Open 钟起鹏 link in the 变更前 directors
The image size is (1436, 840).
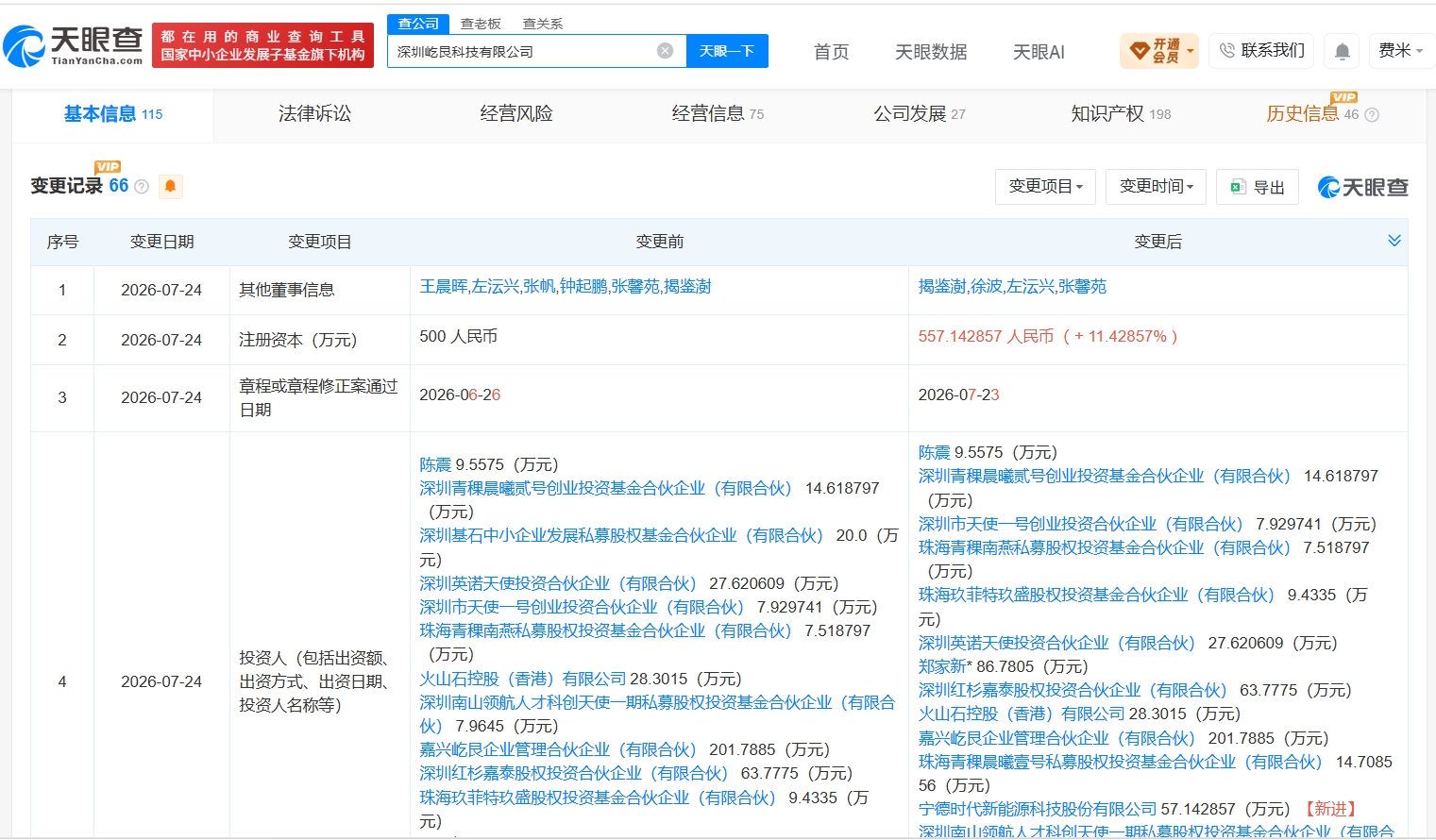pos(583,286)
